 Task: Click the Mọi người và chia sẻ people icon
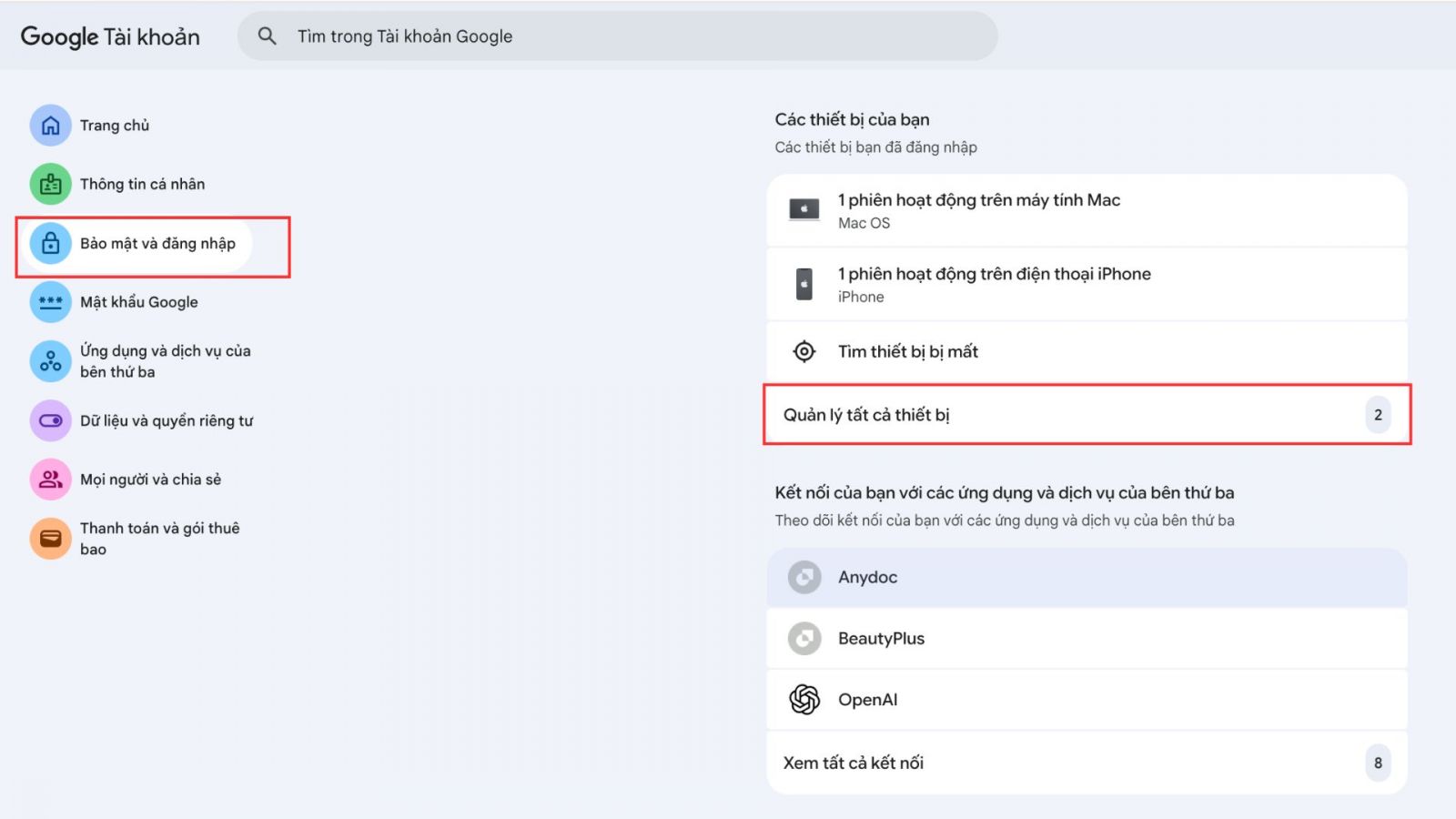[x=51, y=480]
